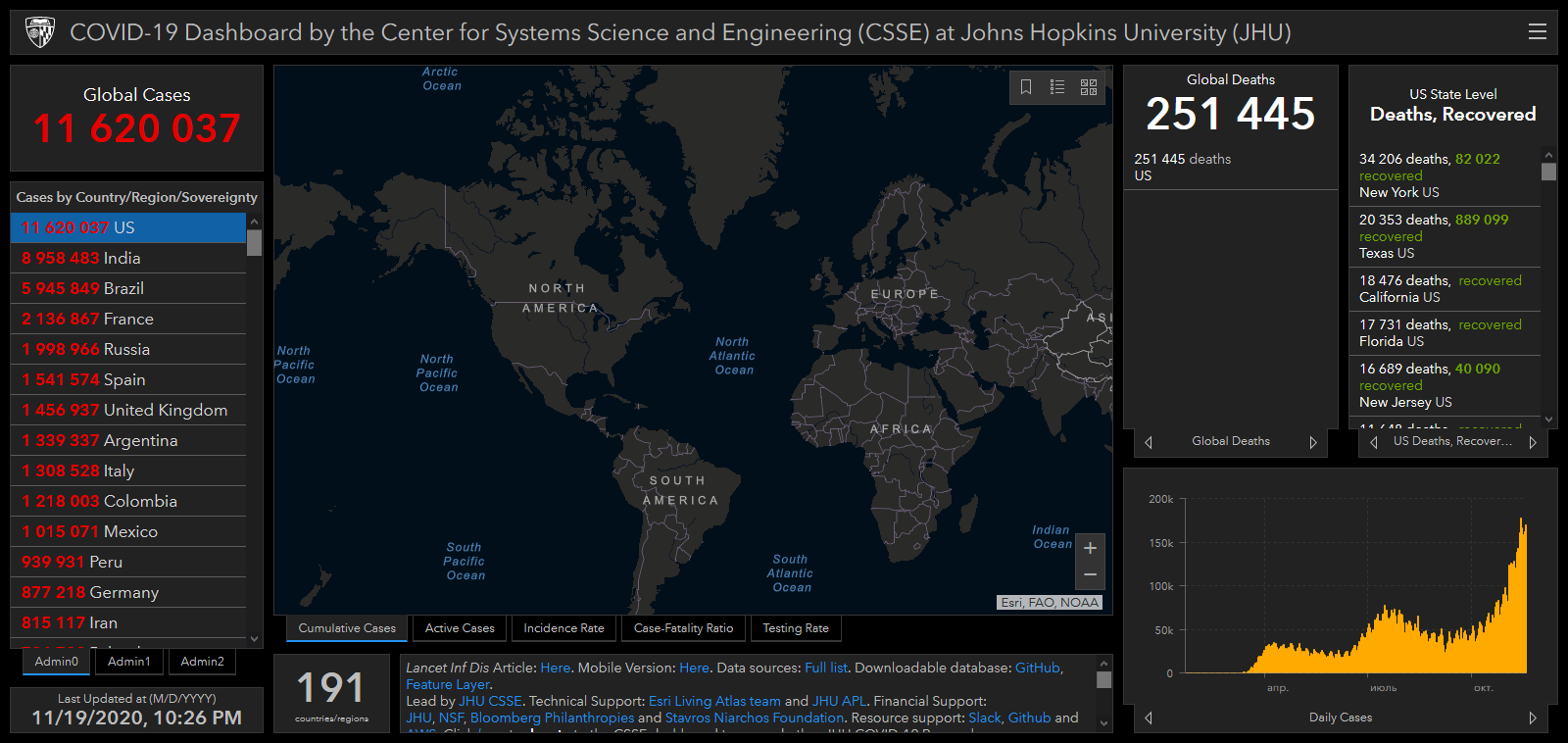This screenshot has height=743, width=1568.
Task: Open the Mobile Version 'Here' link
Action: (694, 668)
